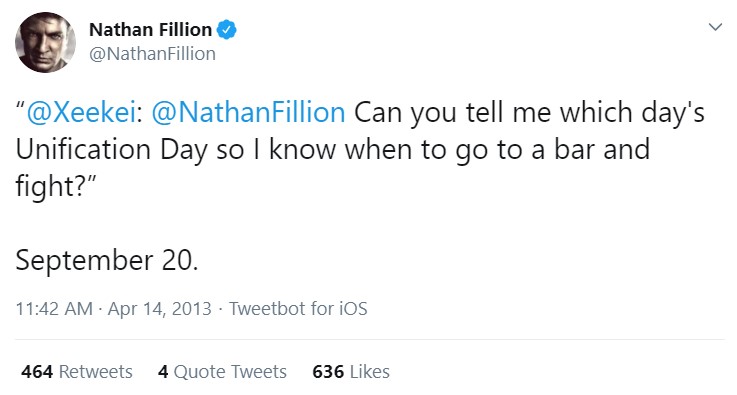Open the gray @NathanFillion handle below the name
Image resolution: width=737 pixels, height=395 pixels.
coord(152,54)
